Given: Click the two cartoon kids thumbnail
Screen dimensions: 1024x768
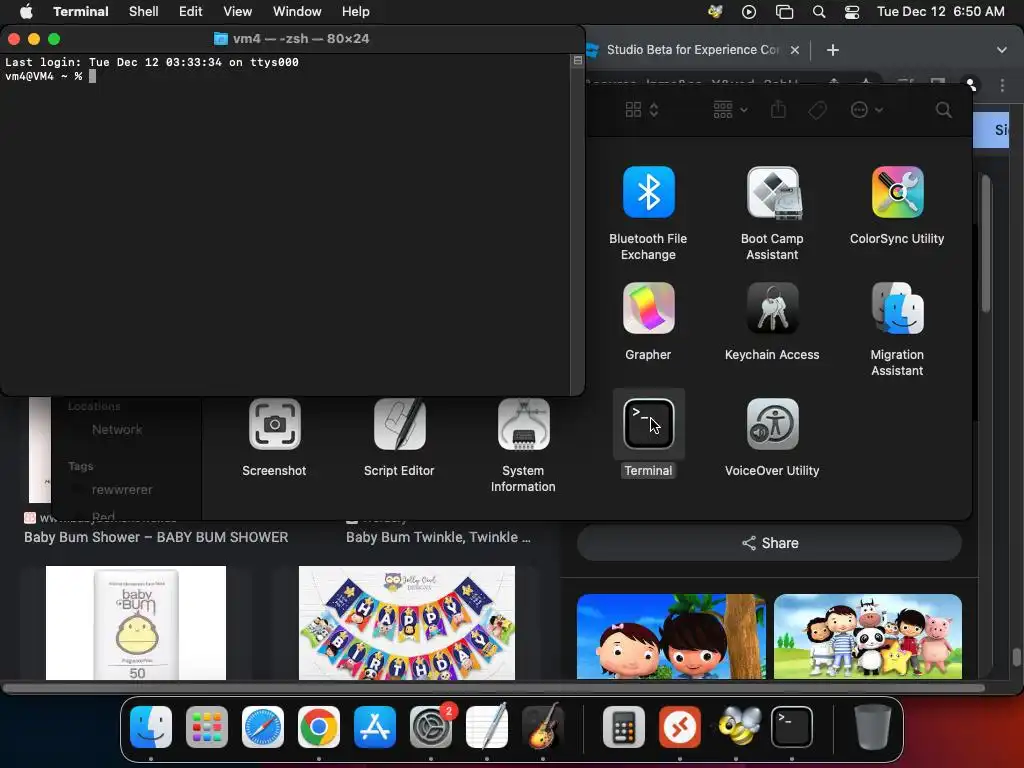Looking at the screenshot, I should [x=671, y=637].
